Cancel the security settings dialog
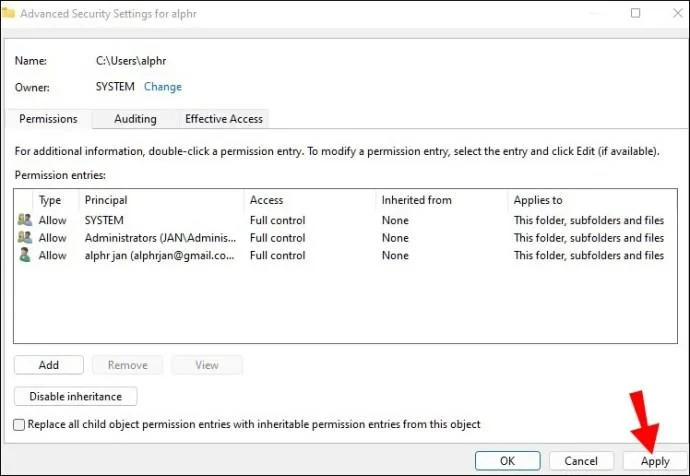Screen dimensions: 690x476 [581, 461]
